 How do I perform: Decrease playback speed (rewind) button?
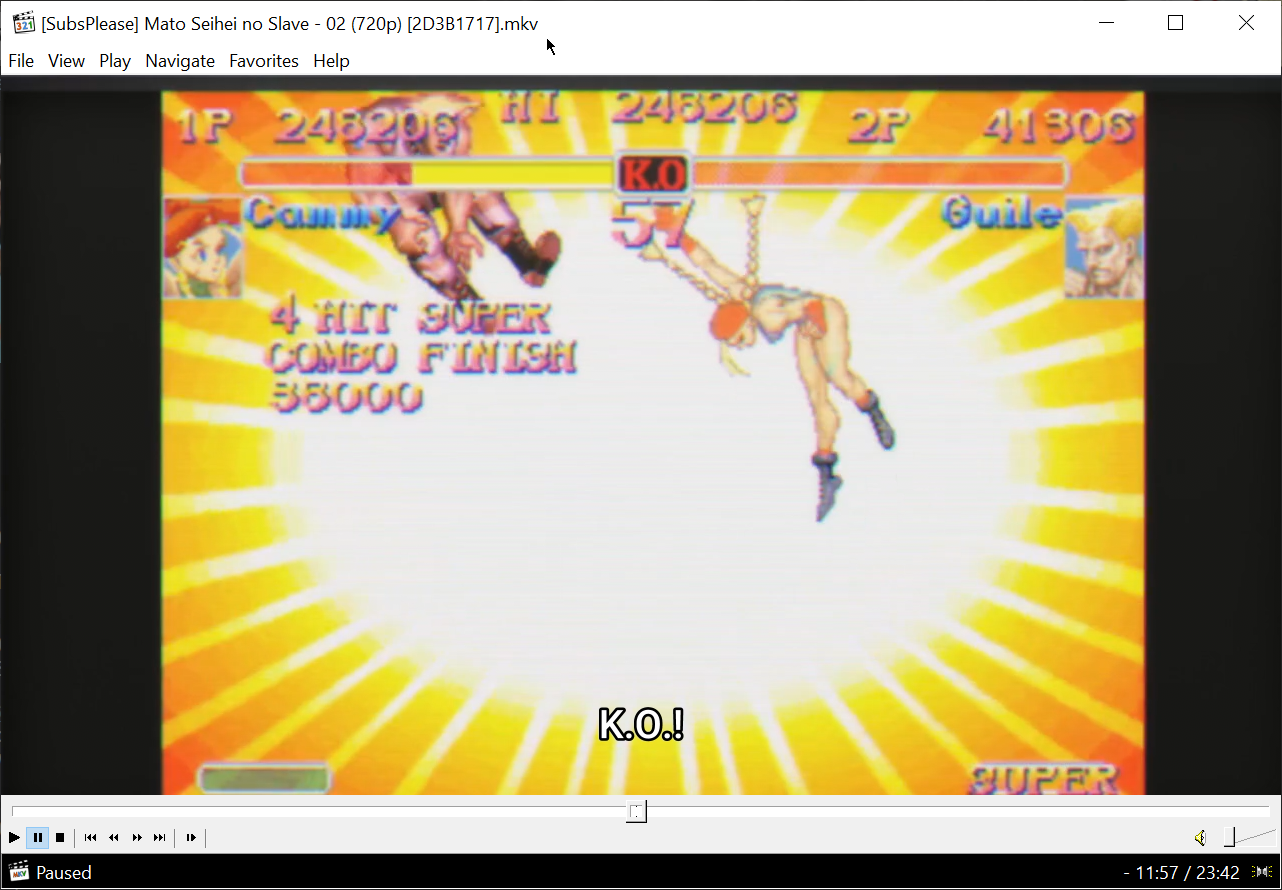tap(114, 838)
